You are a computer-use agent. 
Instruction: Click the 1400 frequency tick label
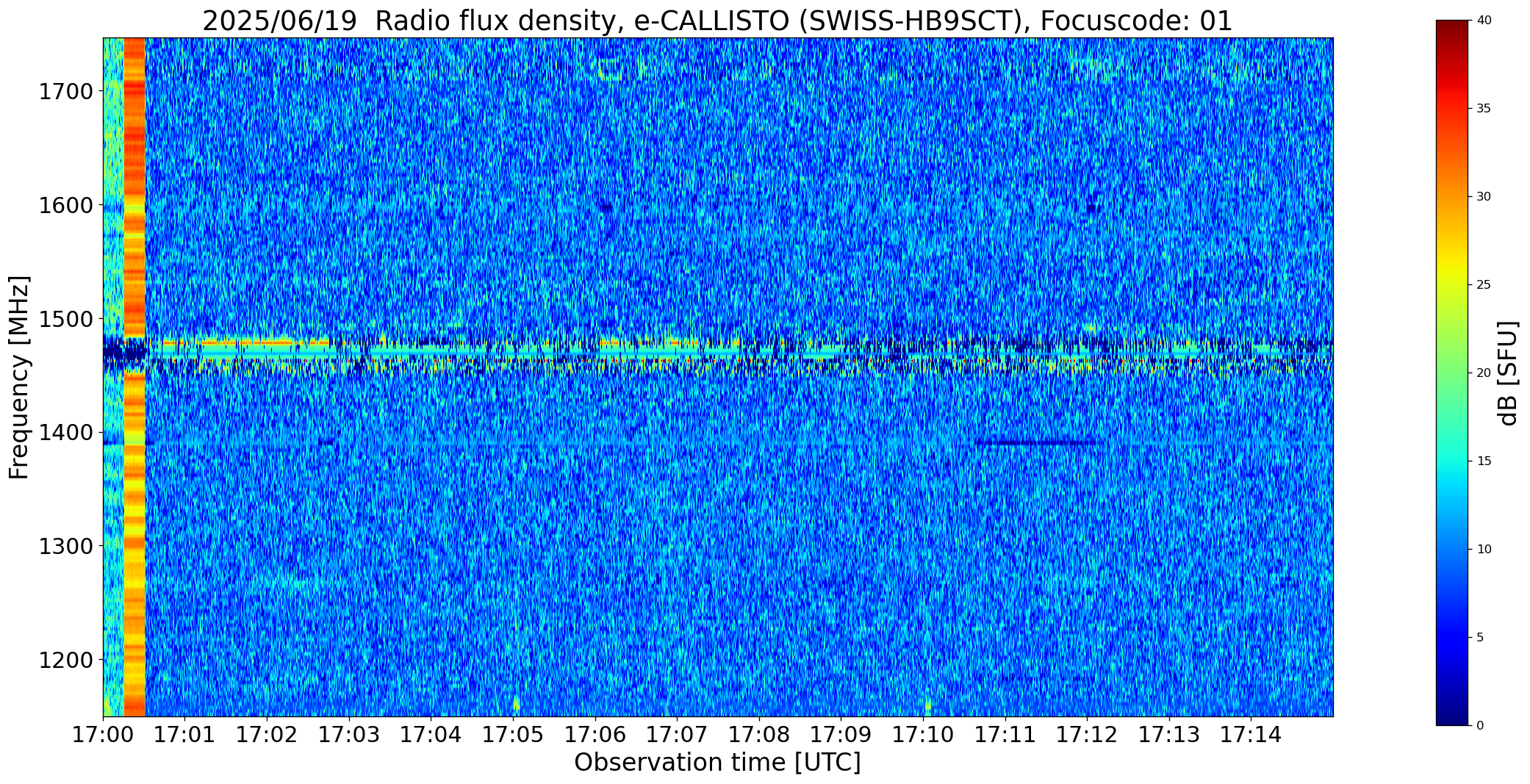click(x=66, y=433)
